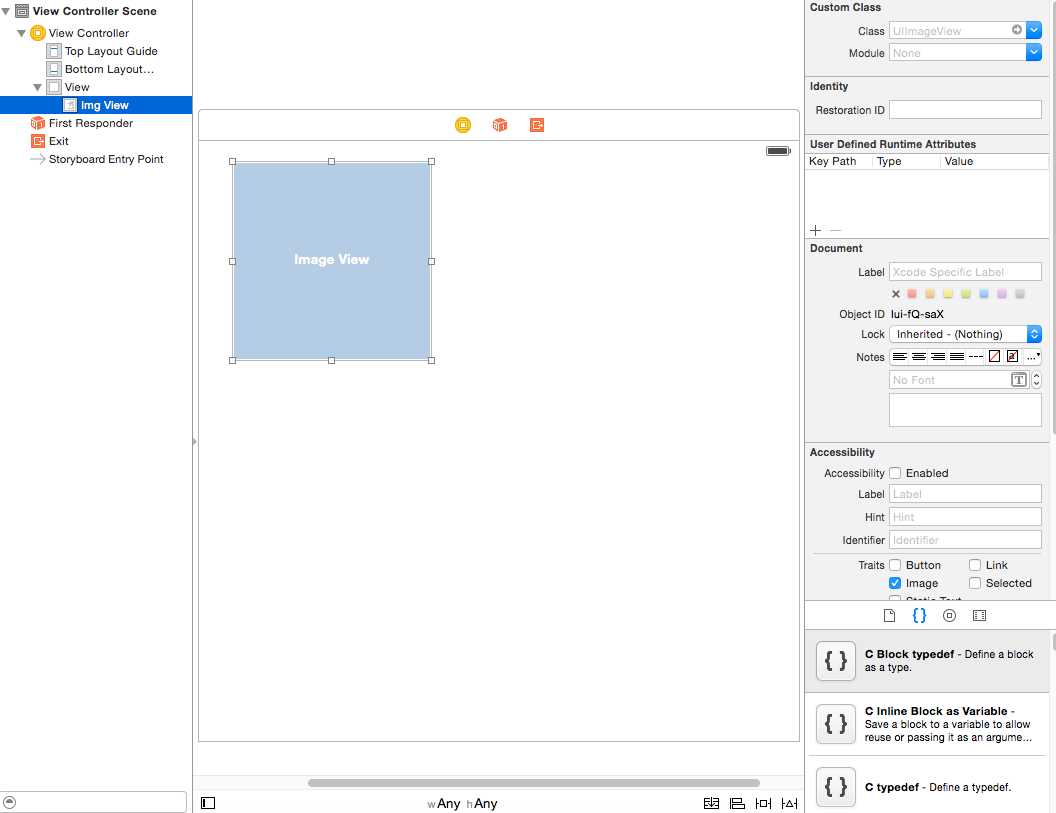This screenshot has height=813, width=1056.
Task: Select the C Block typedef snippet icon
Action: pyautogui.click(x=836, y=661)
